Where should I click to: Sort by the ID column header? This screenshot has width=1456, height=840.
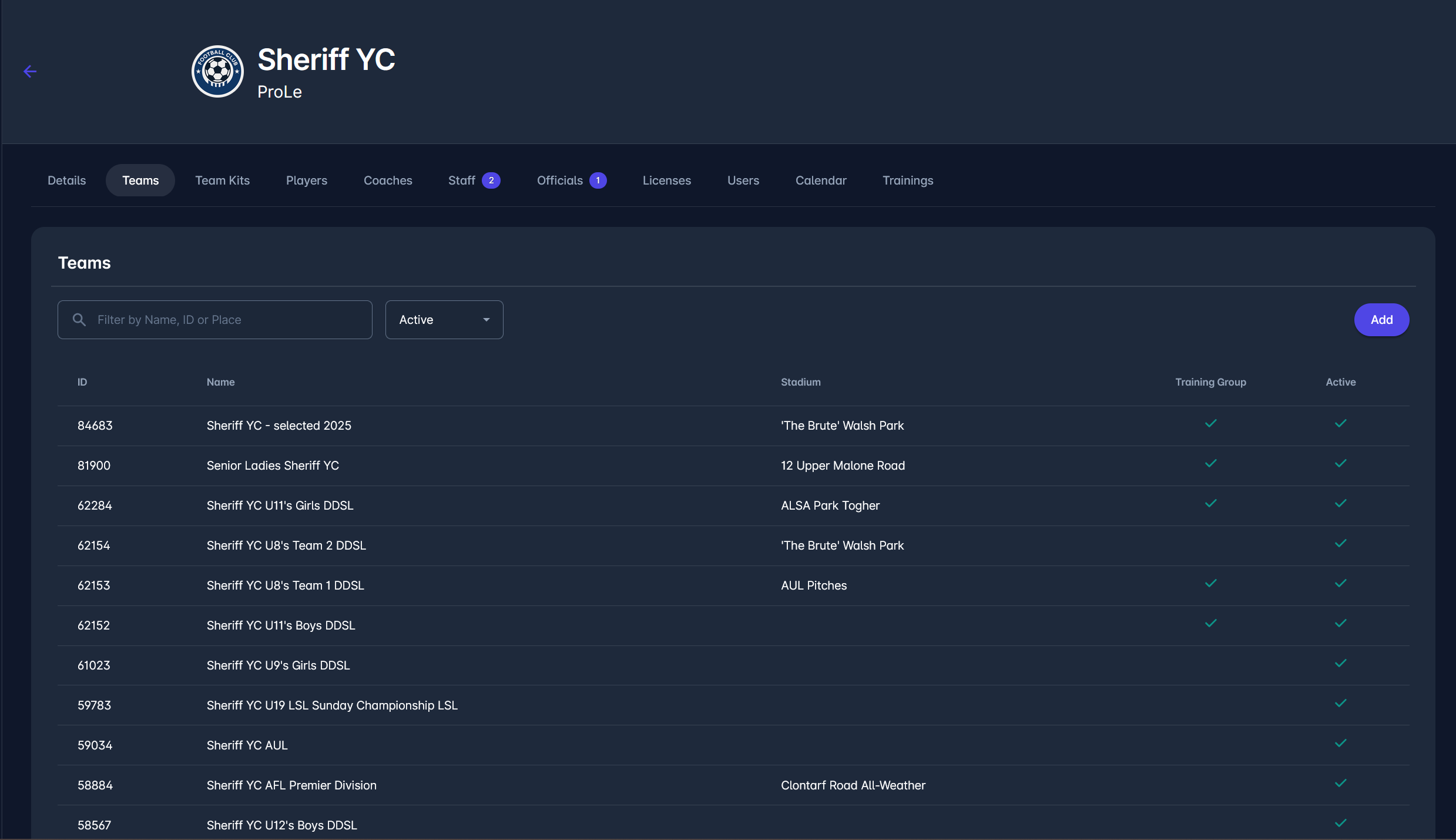[x=82, y=382]
